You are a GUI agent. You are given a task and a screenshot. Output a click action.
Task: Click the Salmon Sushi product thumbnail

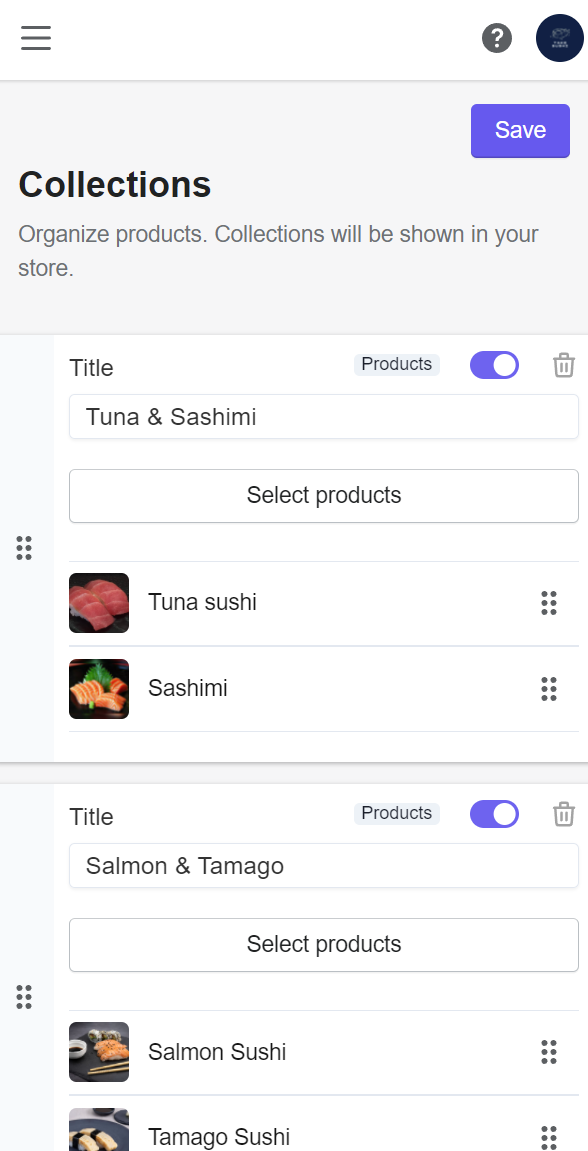99,1052
